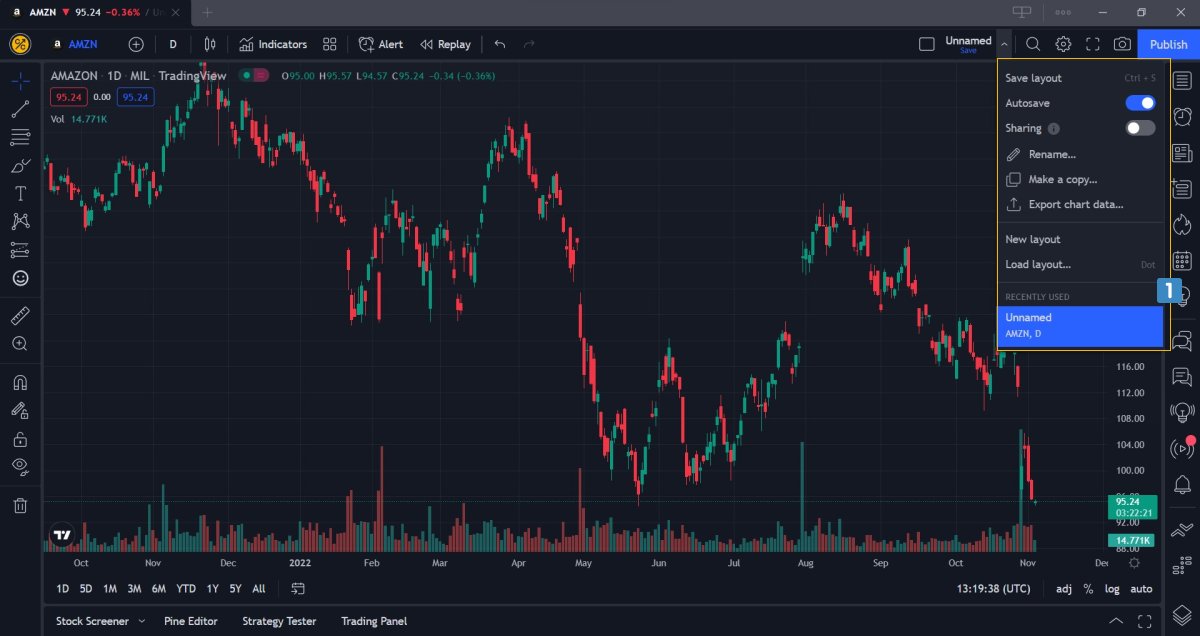Open the layout setup square icon
This screenshot has height=636, width=1200.
(927, 44)
